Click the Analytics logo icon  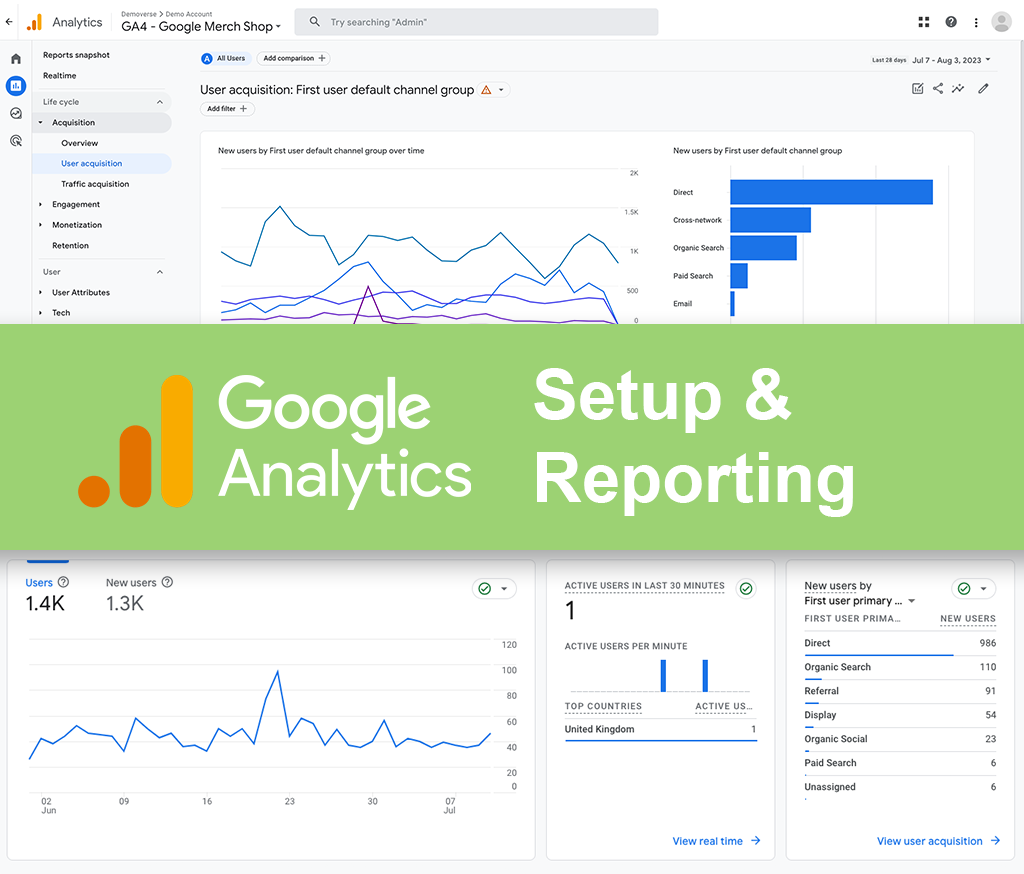pyautogui.click(x=35, y=22)
